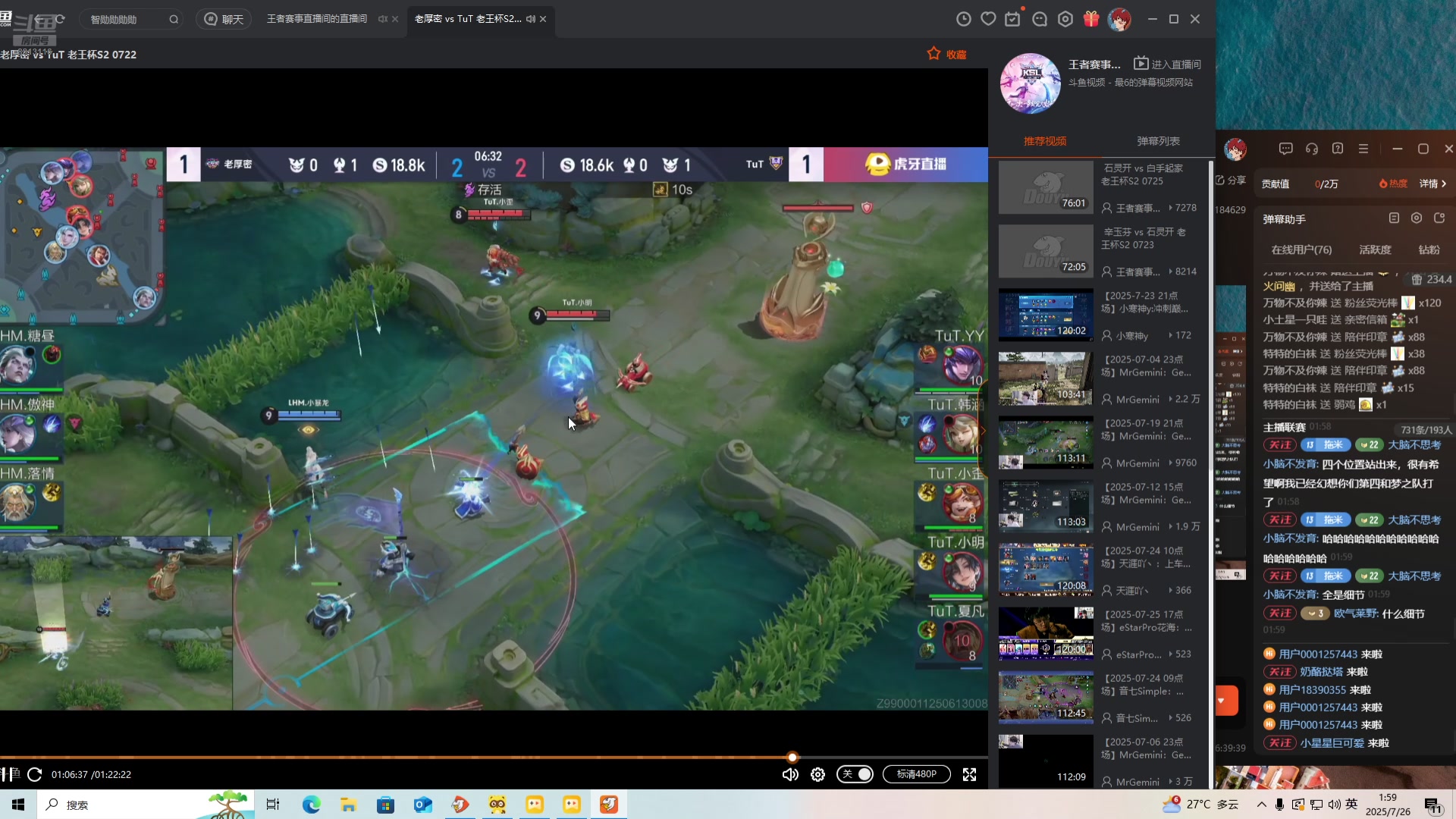Click 关注 beside 小星星巨可爱 来啦
The width and height of the screenshot is (1456, 819).
[x=1279, y=743]
